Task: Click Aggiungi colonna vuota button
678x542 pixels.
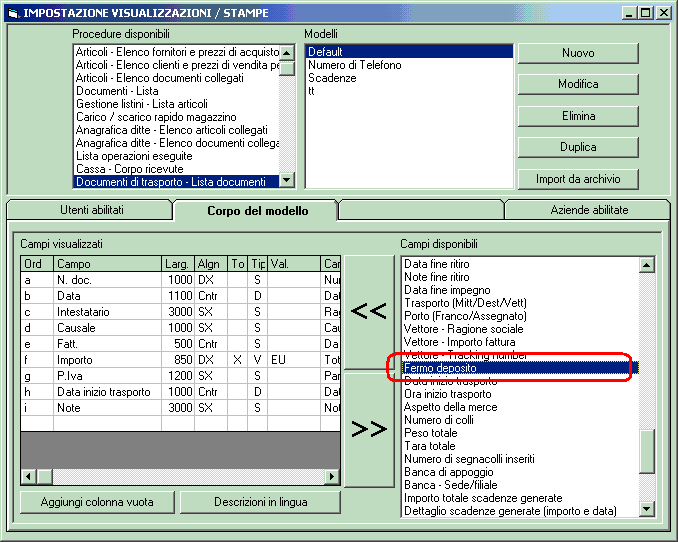Action: (x=97, y=502)
